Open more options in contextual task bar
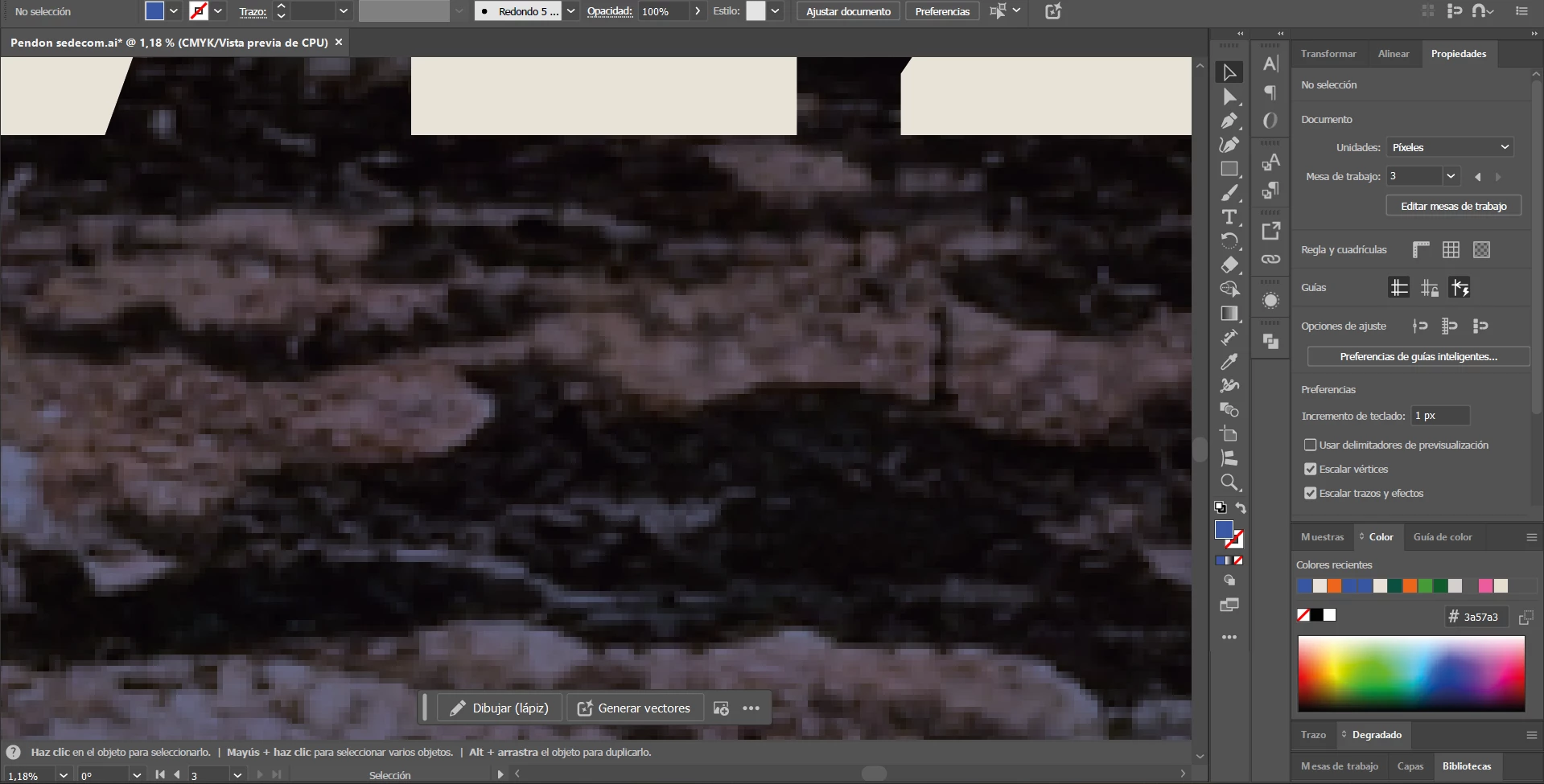Viewport: 1544px width, 784px height. pyautogui.click(x=751, y=708)
